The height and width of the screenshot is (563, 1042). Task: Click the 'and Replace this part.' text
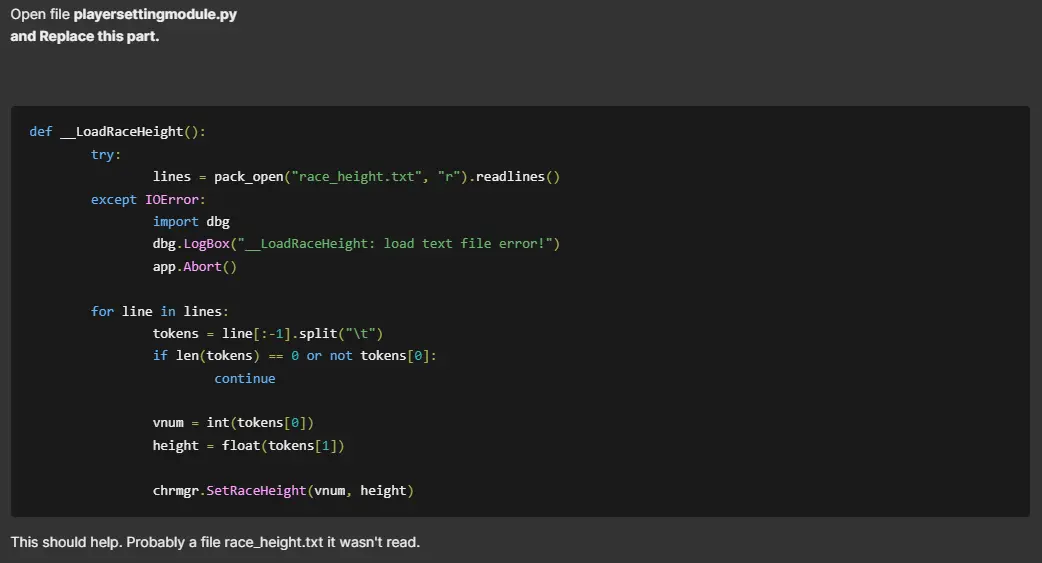[x=84, y=36]
